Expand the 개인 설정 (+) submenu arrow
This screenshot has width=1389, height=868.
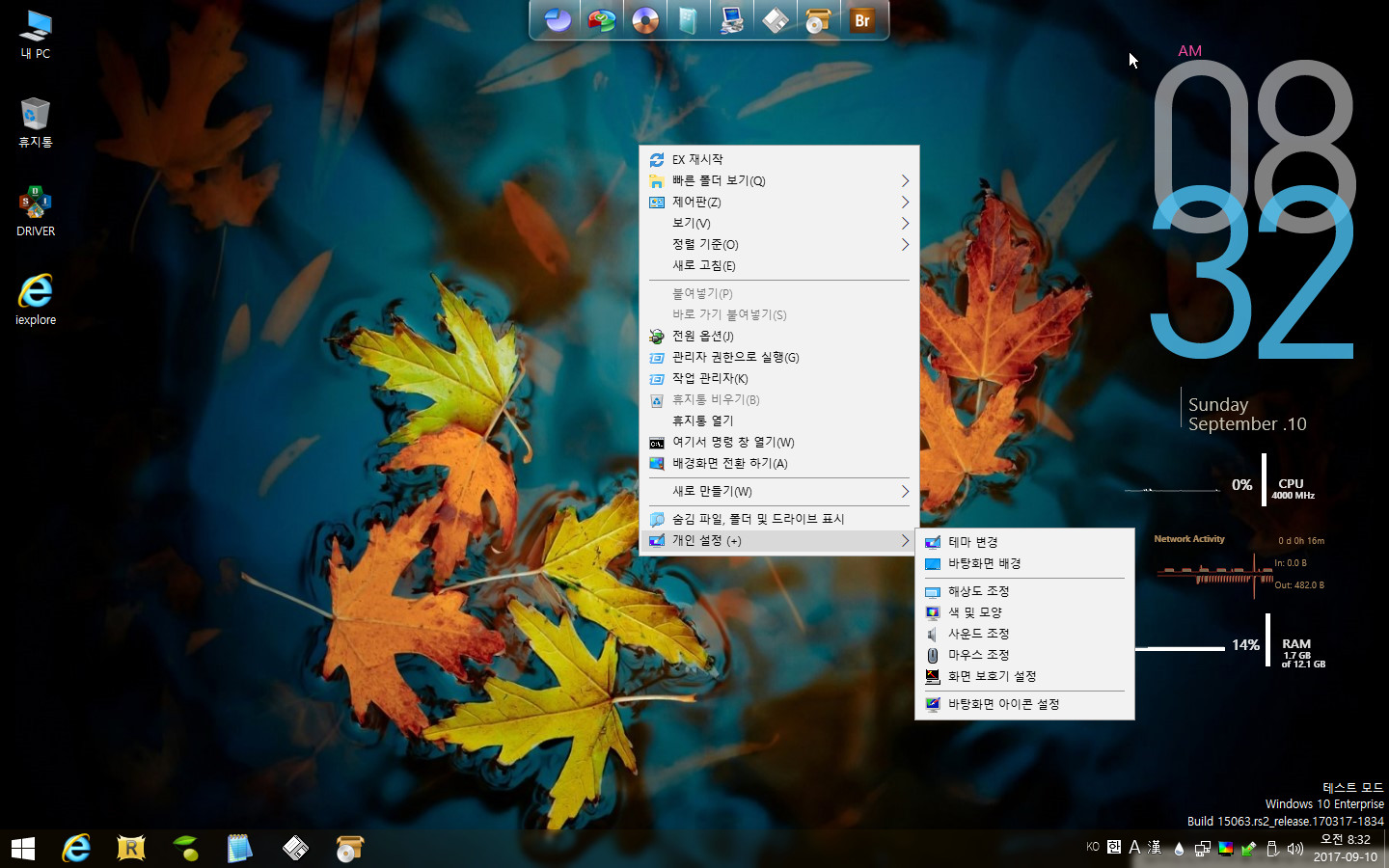(x=905, y=540)
